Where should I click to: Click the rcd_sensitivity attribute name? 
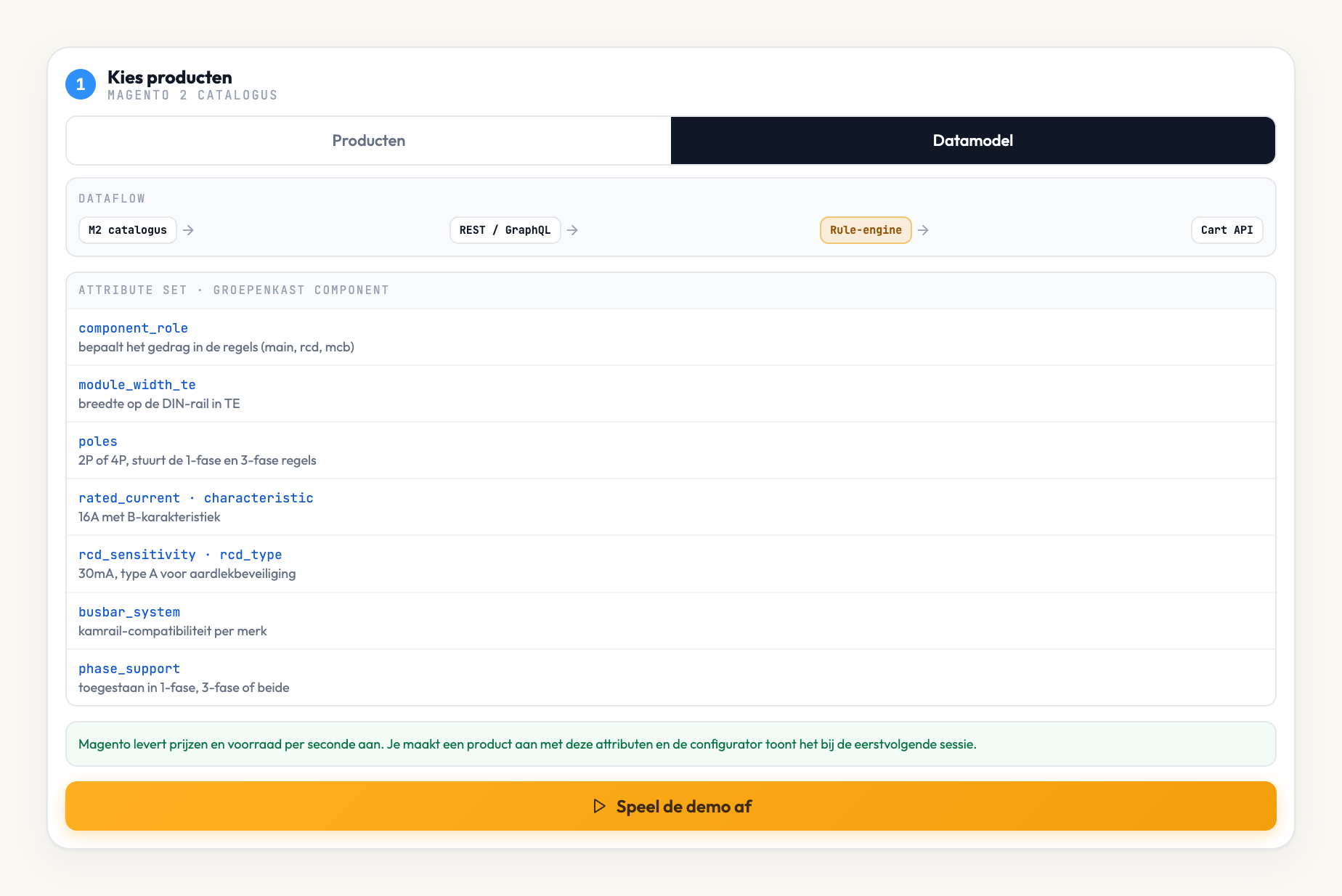pos(137,555)
